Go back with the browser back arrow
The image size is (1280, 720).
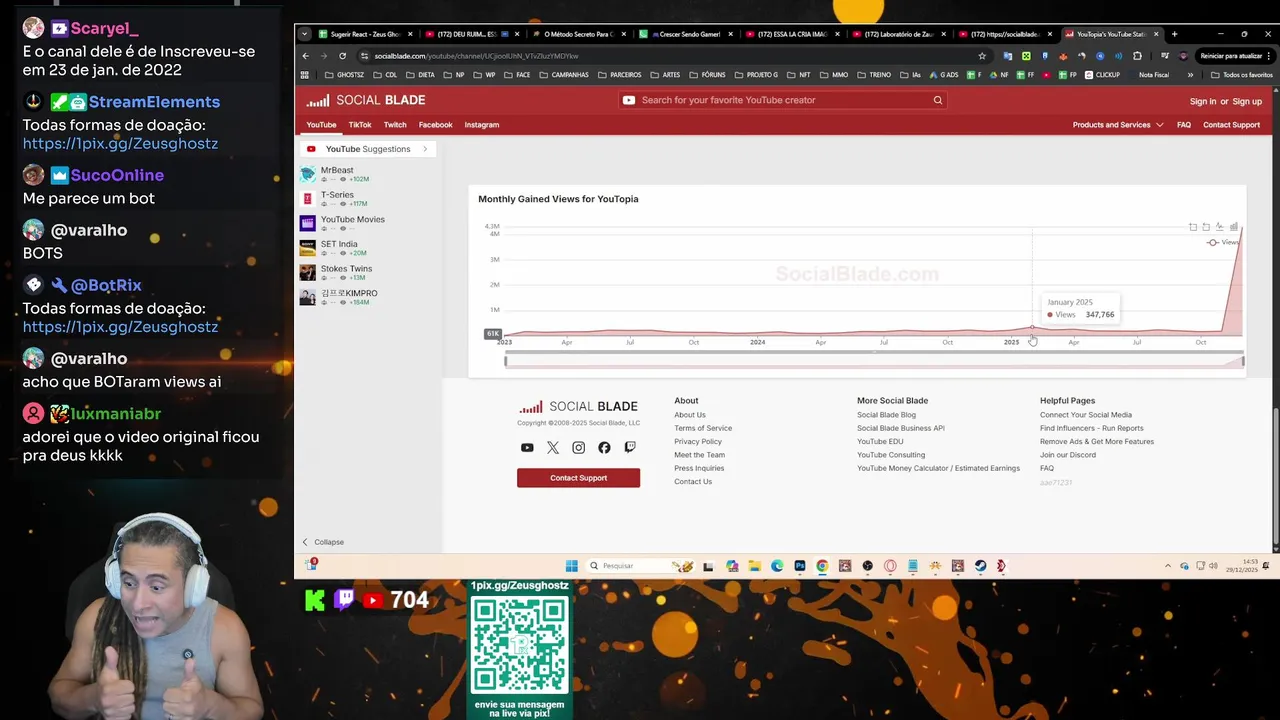(x=306, y=56)
